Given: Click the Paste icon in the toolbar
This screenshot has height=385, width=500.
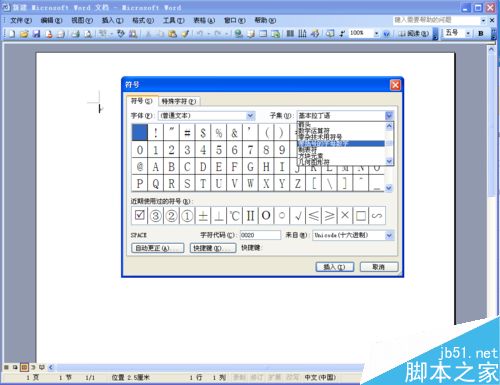Looking at the screenshot, I should [173, 33].
